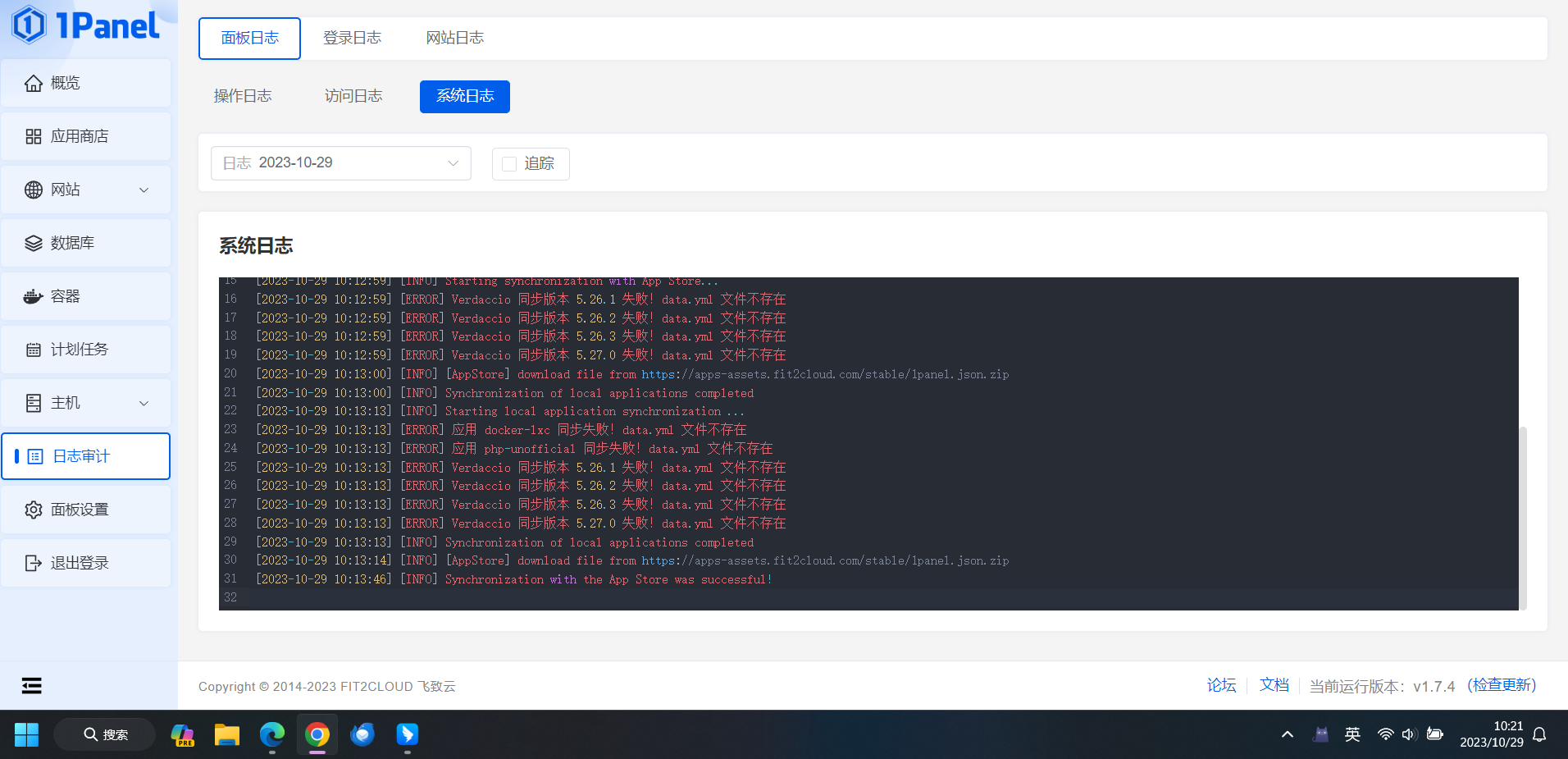Click the taskbar 搜索 search box
The width and height of the screenshot is (1568, 759).
[105, 734]
